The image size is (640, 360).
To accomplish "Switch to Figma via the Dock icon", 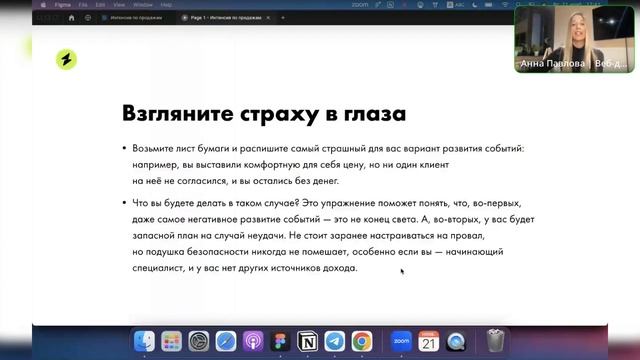I will 280,341.
